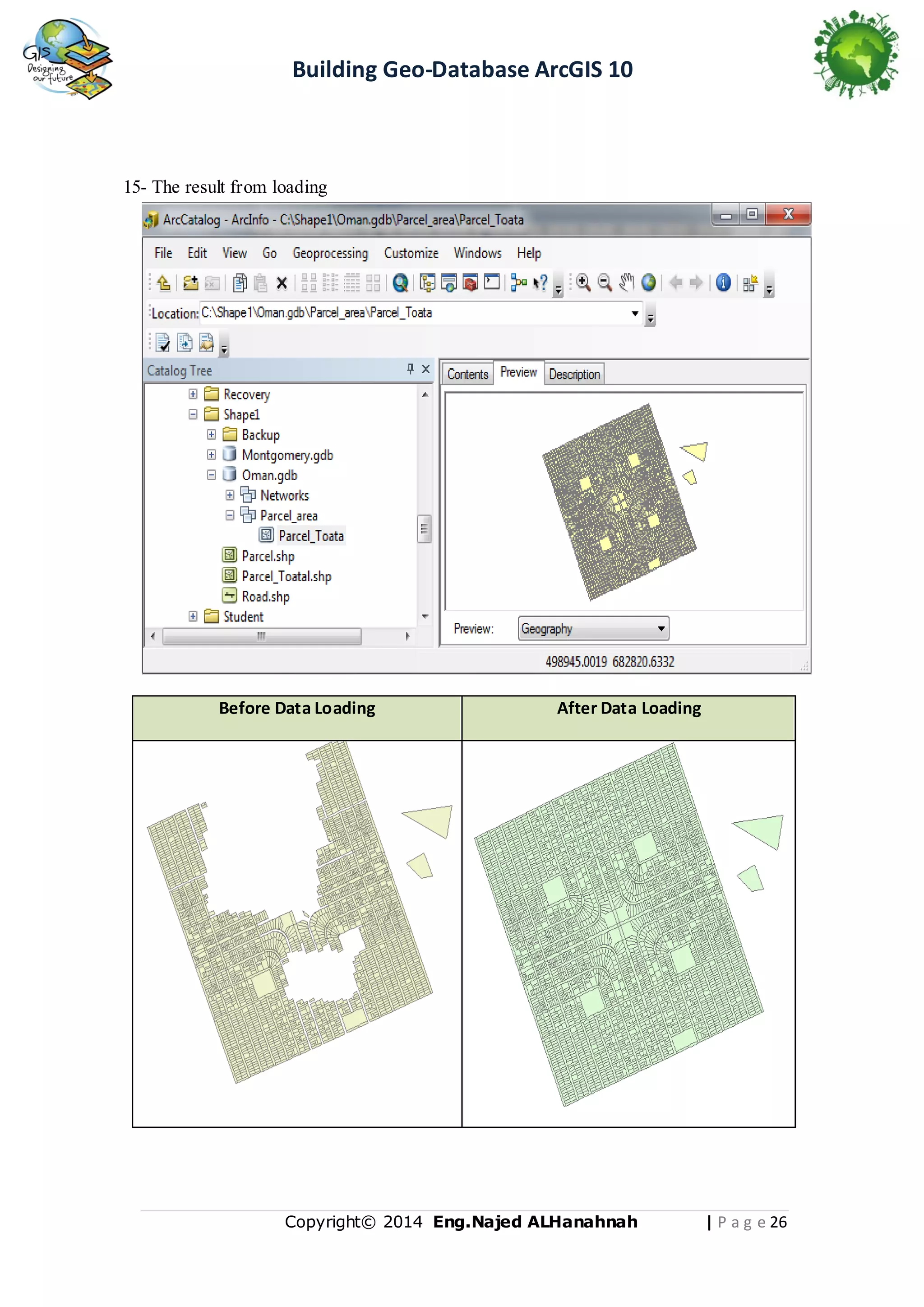Open the Go menu
This screenshot has height=1307, width=924.
(270, 253)
